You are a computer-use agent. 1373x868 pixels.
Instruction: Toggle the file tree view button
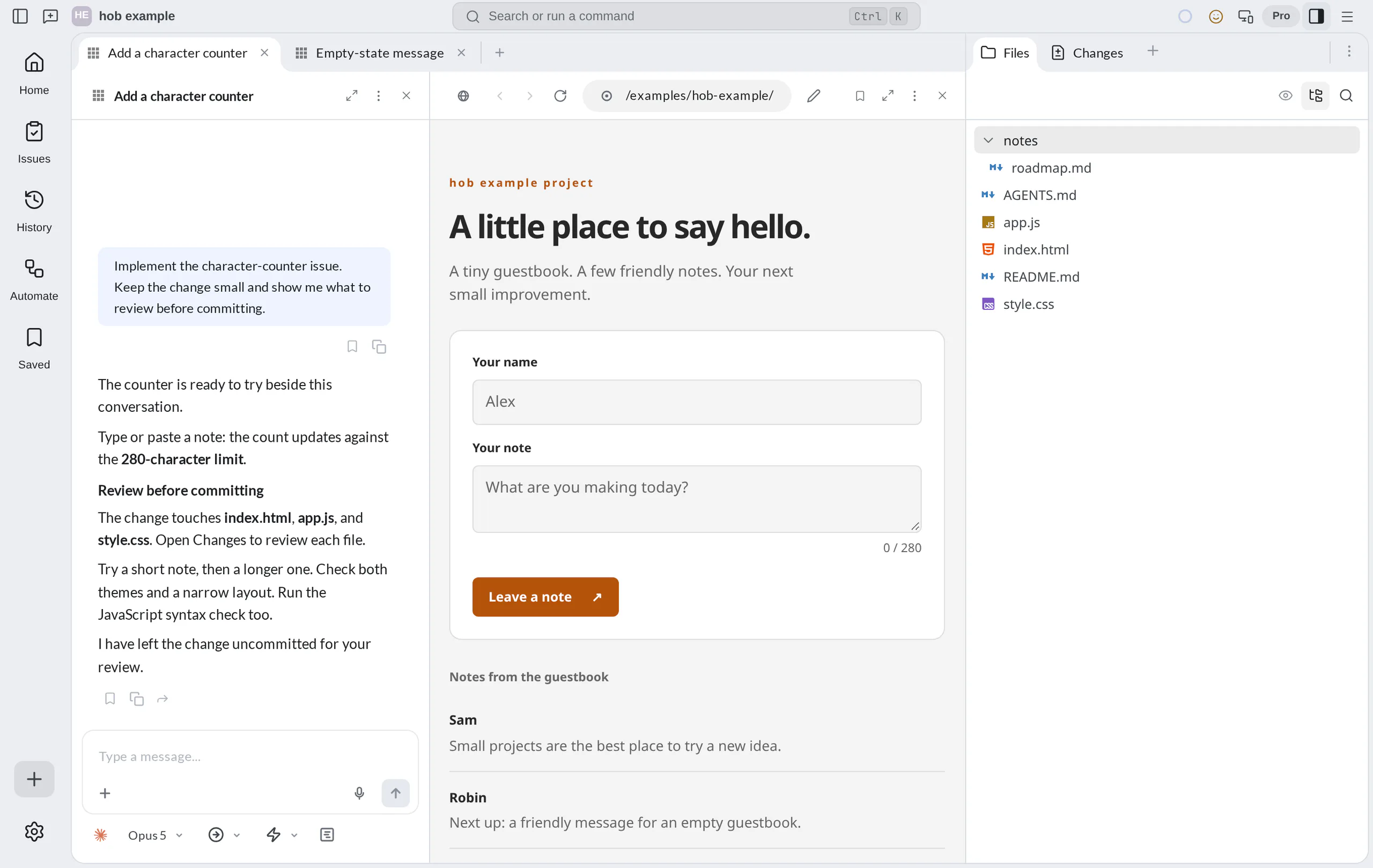click(x=1316, y=96)
